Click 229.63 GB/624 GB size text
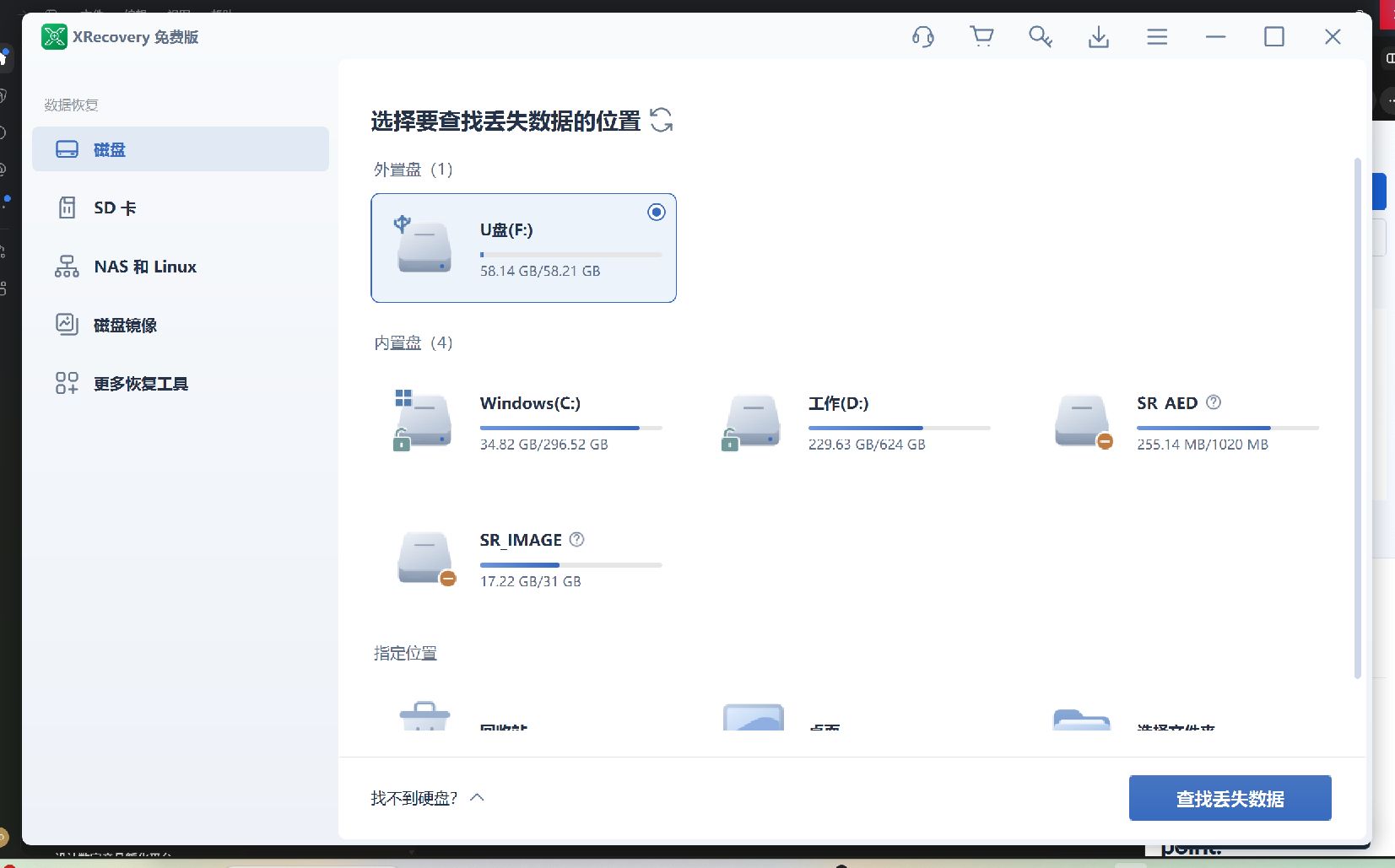Viewport: 1395px width, 868px height. point(867,445)
